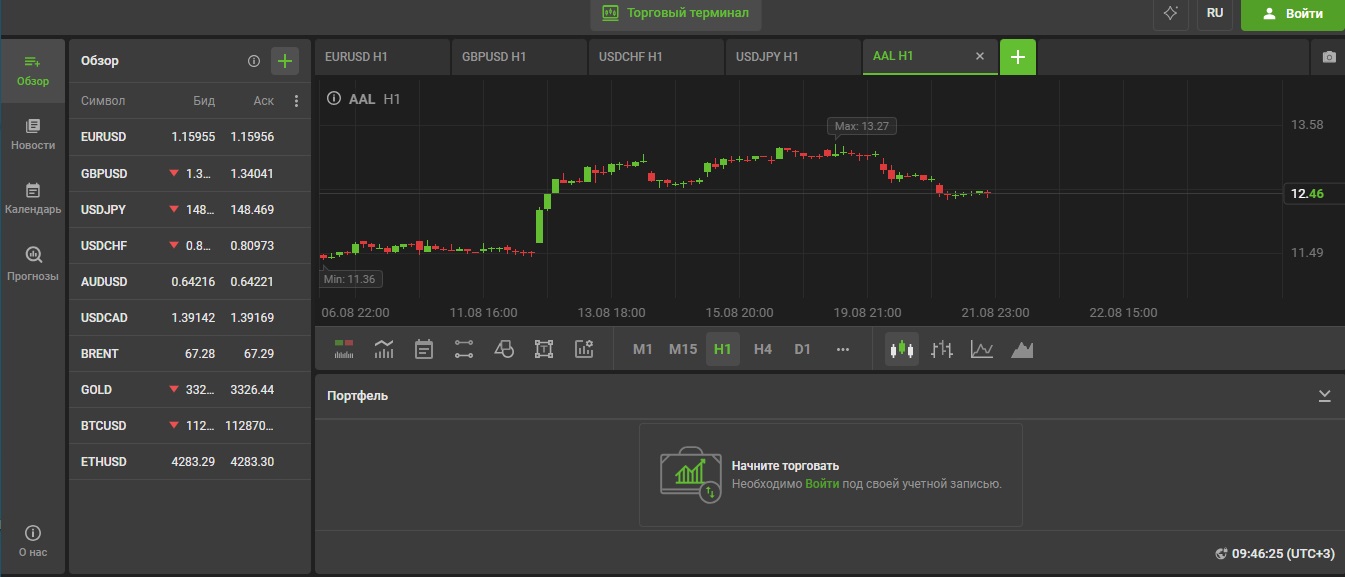Open the indicators tool in chart toolbar

(x=384, y=349)
